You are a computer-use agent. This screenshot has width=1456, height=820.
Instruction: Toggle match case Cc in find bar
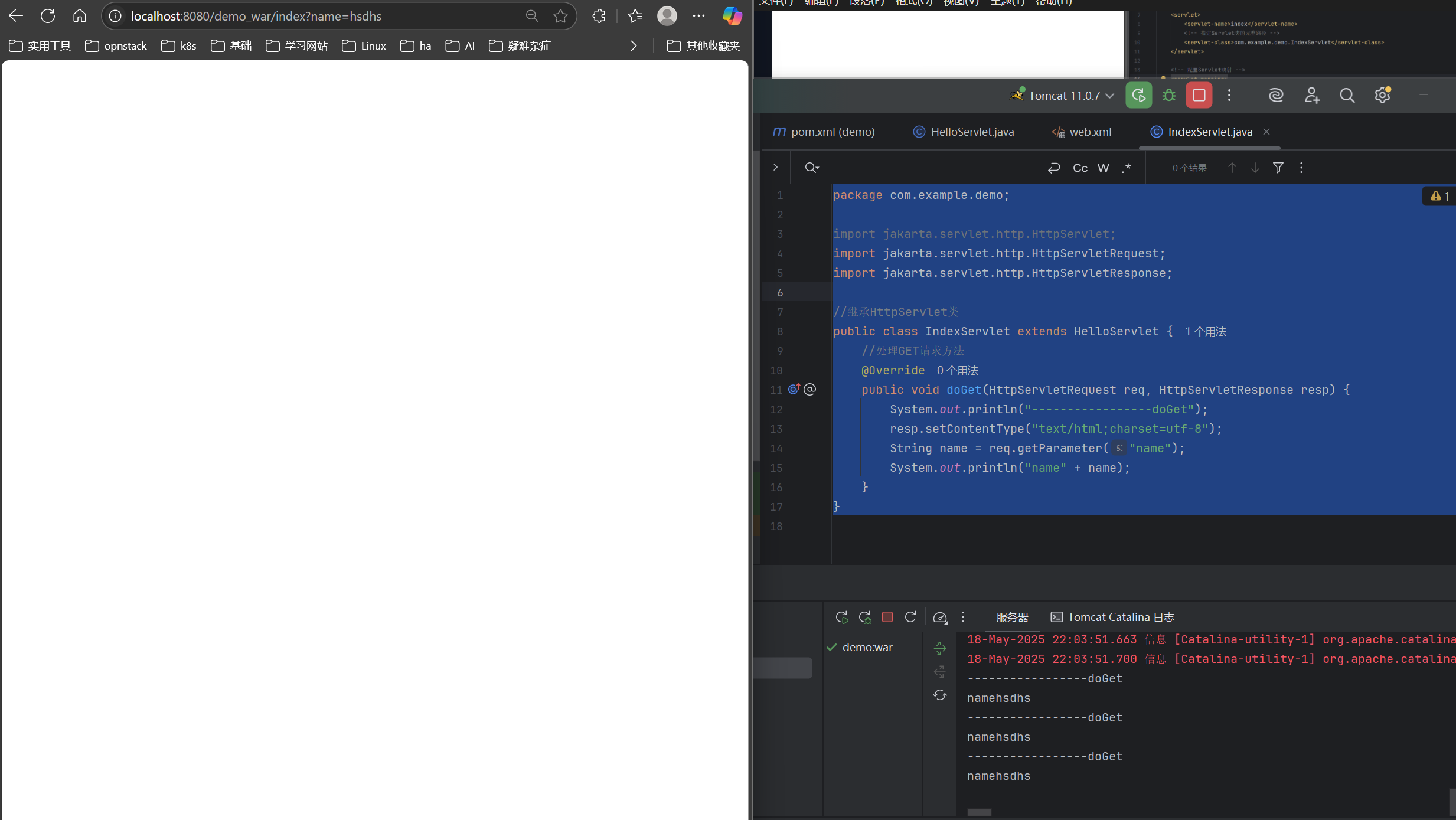coord(1080,168)
